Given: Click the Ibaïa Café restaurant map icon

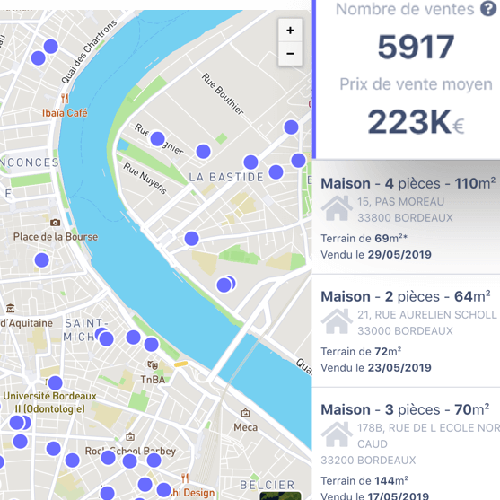Looking at the screenshot, I should (x=65, y=98).
